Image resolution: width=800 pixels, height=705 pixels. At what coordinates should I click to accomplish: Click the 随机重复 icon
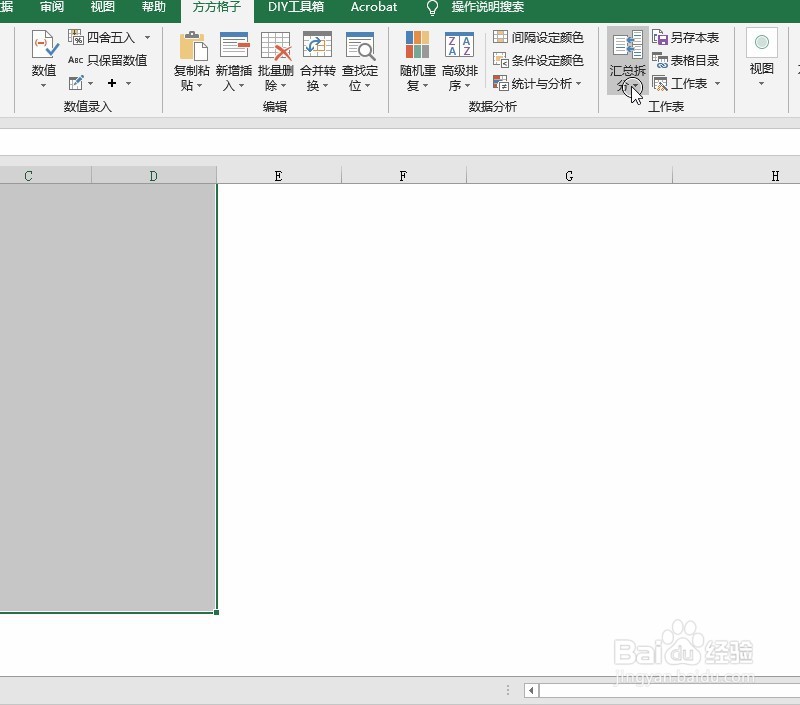(417, 44)
